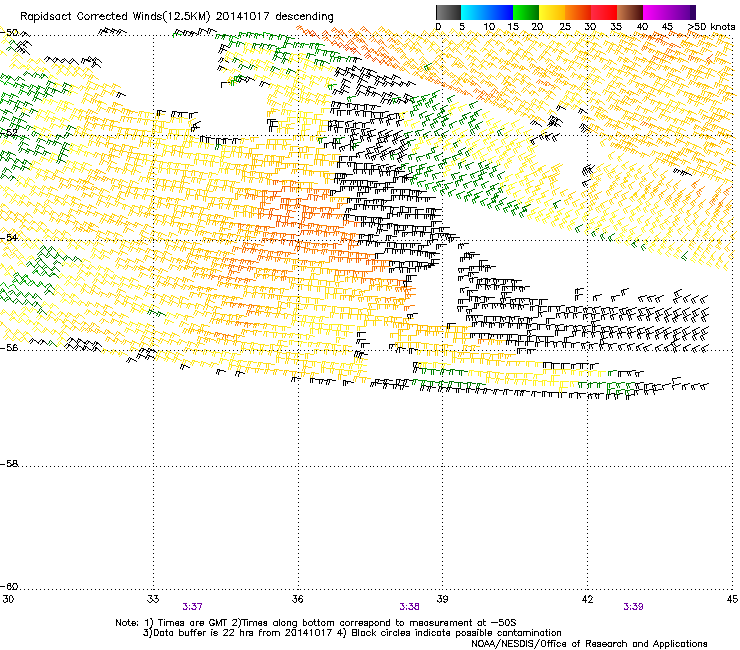This screenshot has height=650, width=740.
Task: Click the NOAA/NESDIS credit text
Action: click(x=589, y=644)
